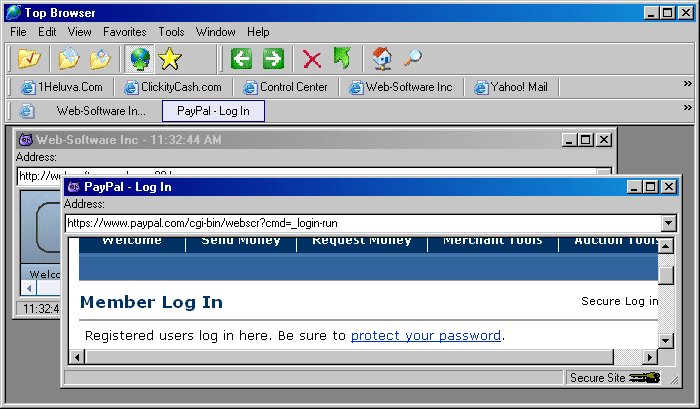700x409 pixels.
Task: Maximize the Web-Software Inc window
Action: (x=586, y=140)
